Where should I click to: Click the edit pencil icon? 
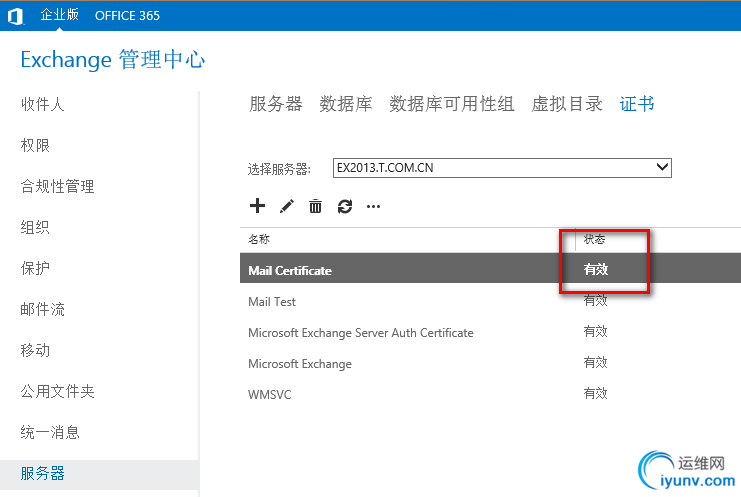click(x=287, y=206)
